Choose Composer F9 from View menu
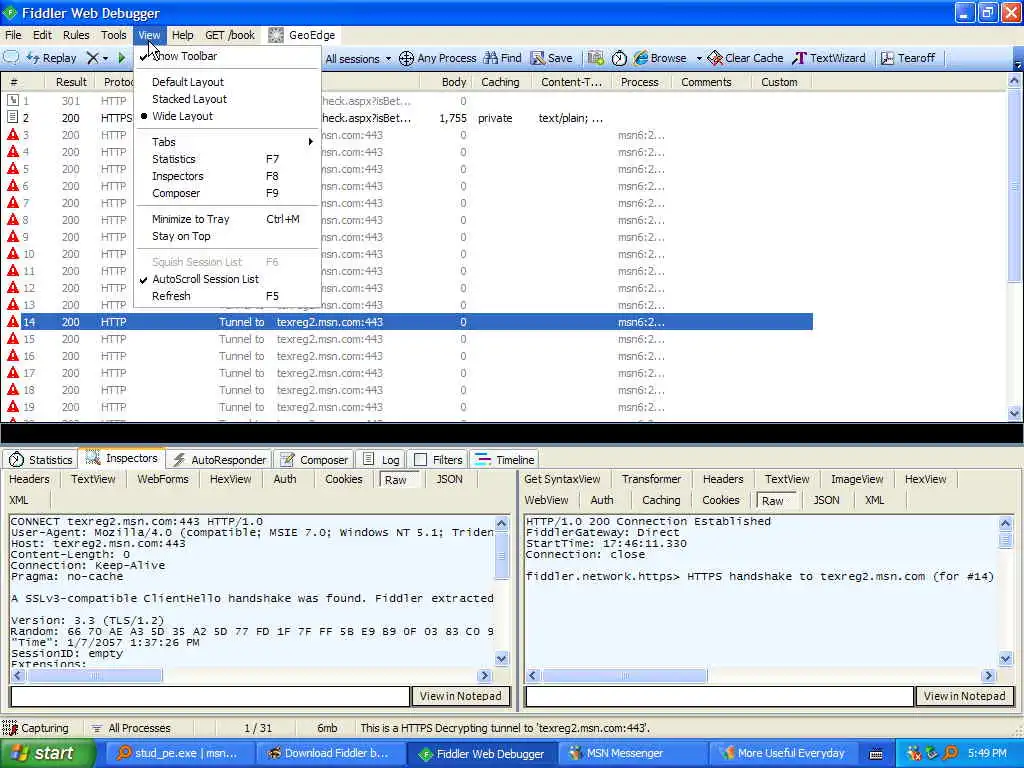This screenshot has height=768, width=1024. (x=227, y=193)
